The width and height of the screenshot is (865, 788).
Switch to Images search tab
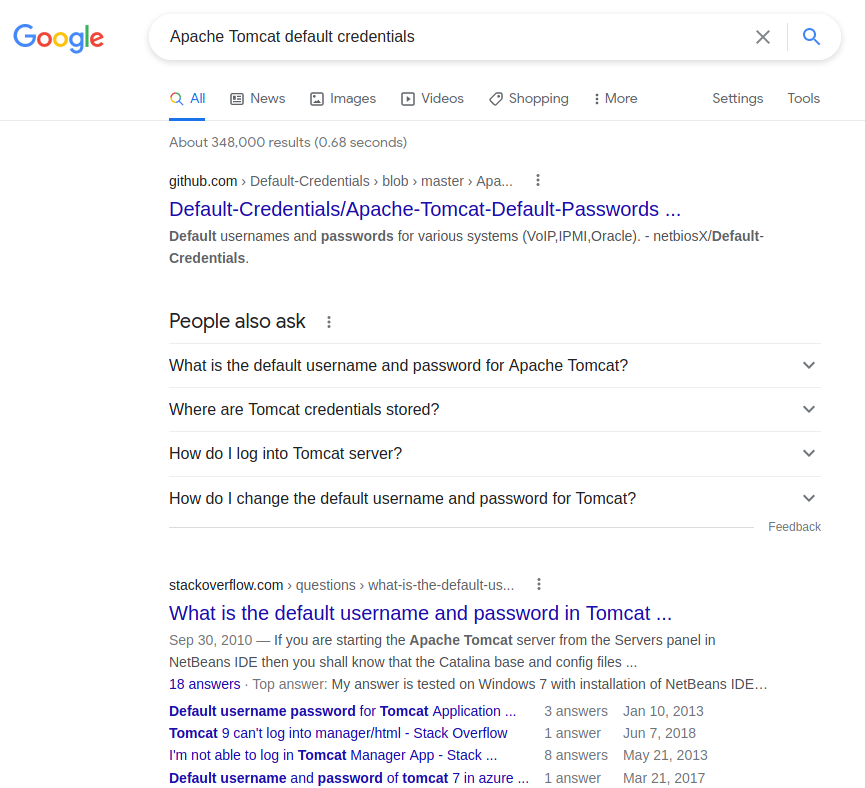click(343, 98)
